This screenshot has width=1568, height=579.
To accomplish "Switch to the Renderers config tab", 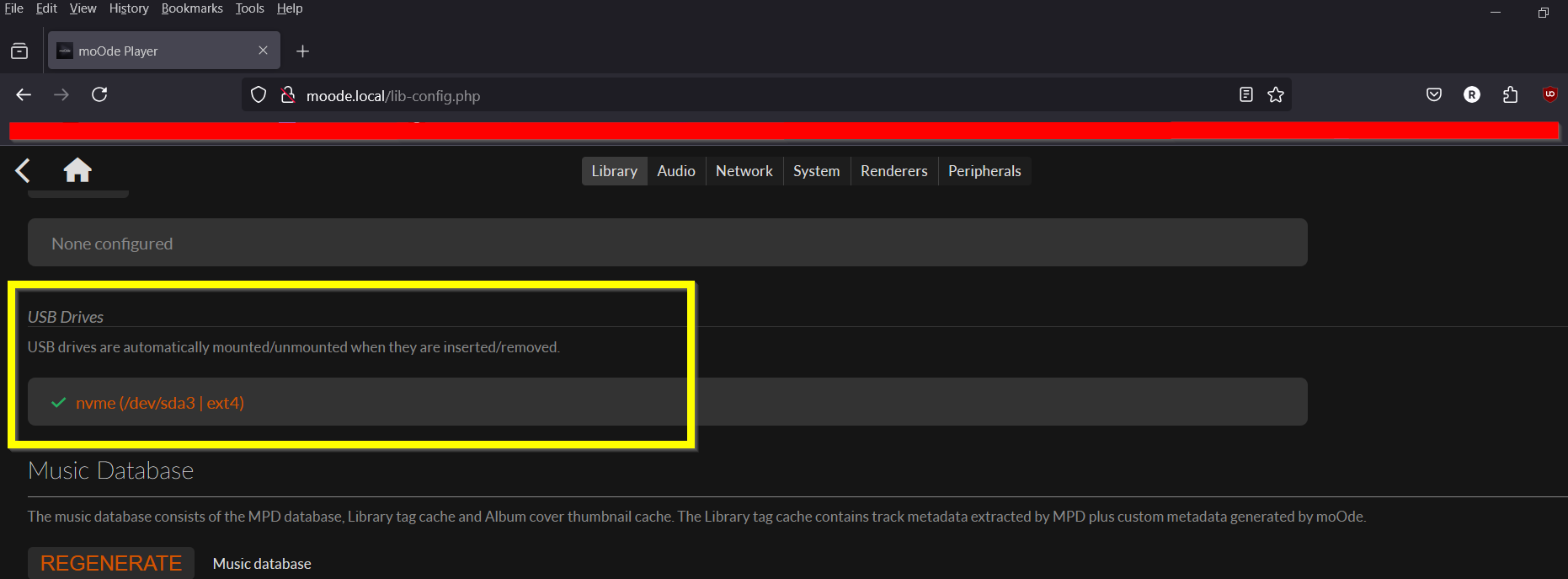I will pyautogui.click(x=894, y=171).
